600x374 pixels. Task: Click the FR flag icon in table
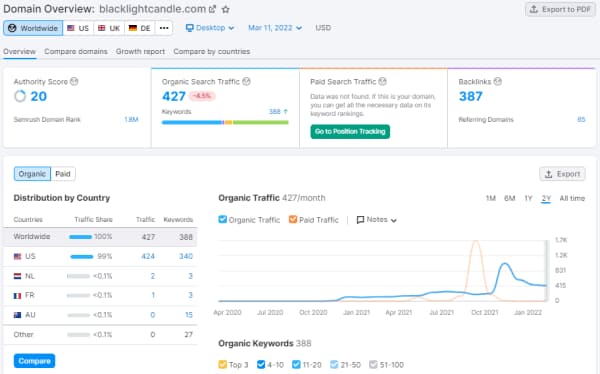[18, 296]
